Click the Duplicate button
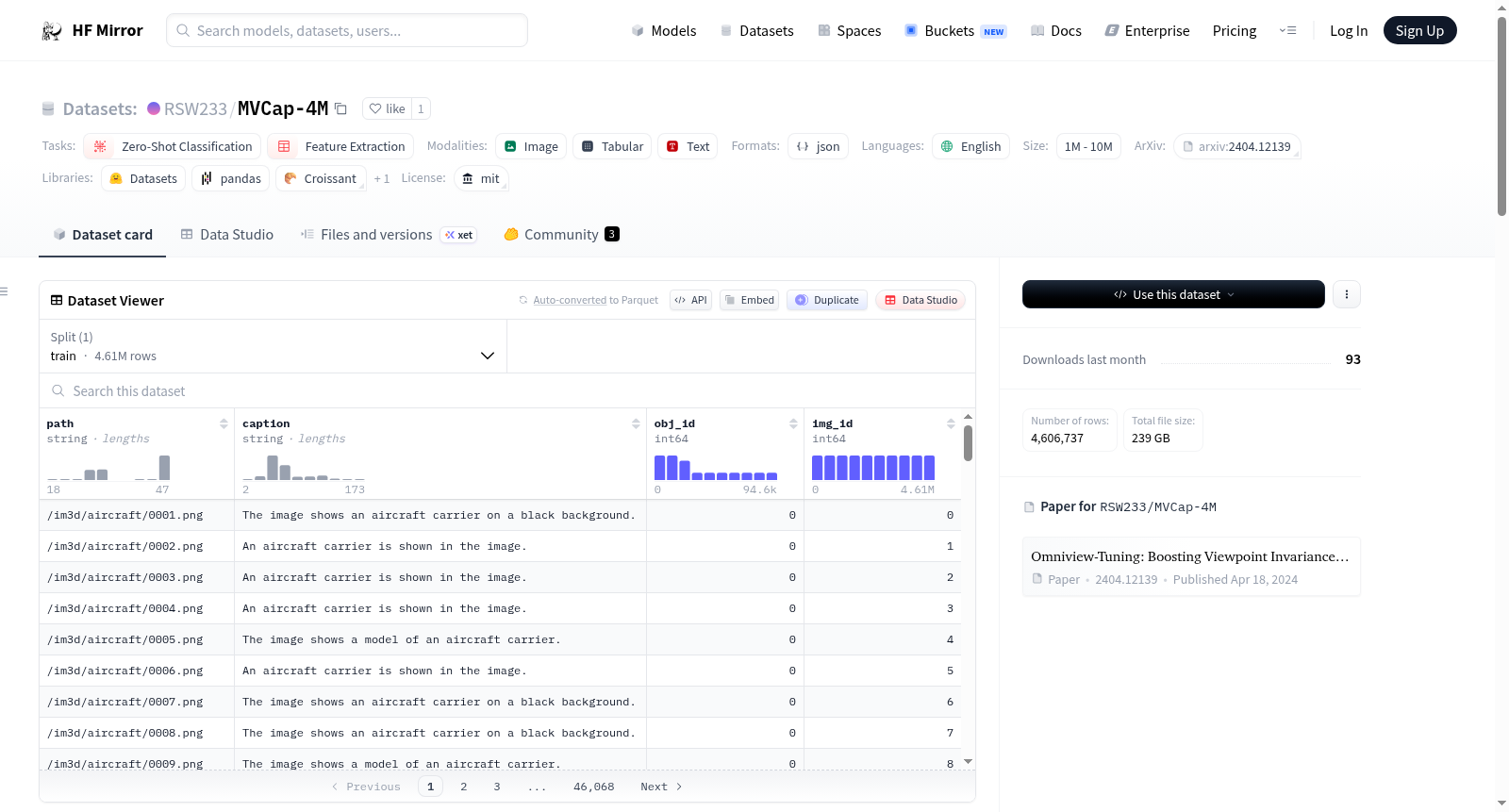 click(827, 300)
